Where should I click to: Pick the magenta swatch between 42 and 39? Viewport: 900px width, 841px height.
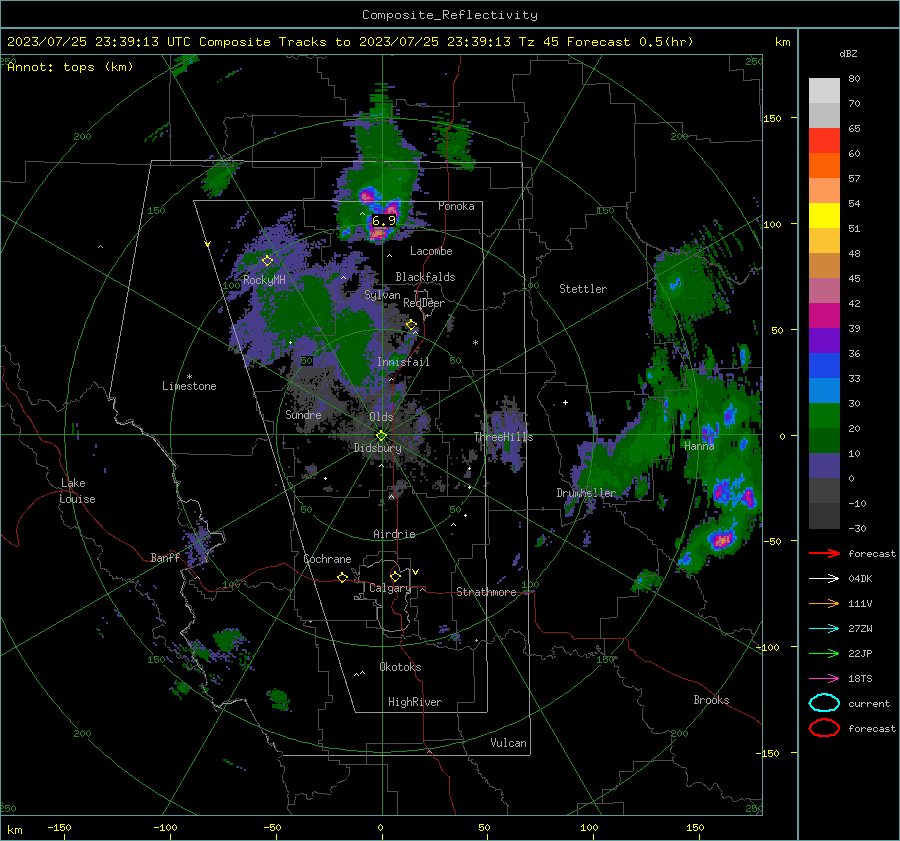click(824, 316)
